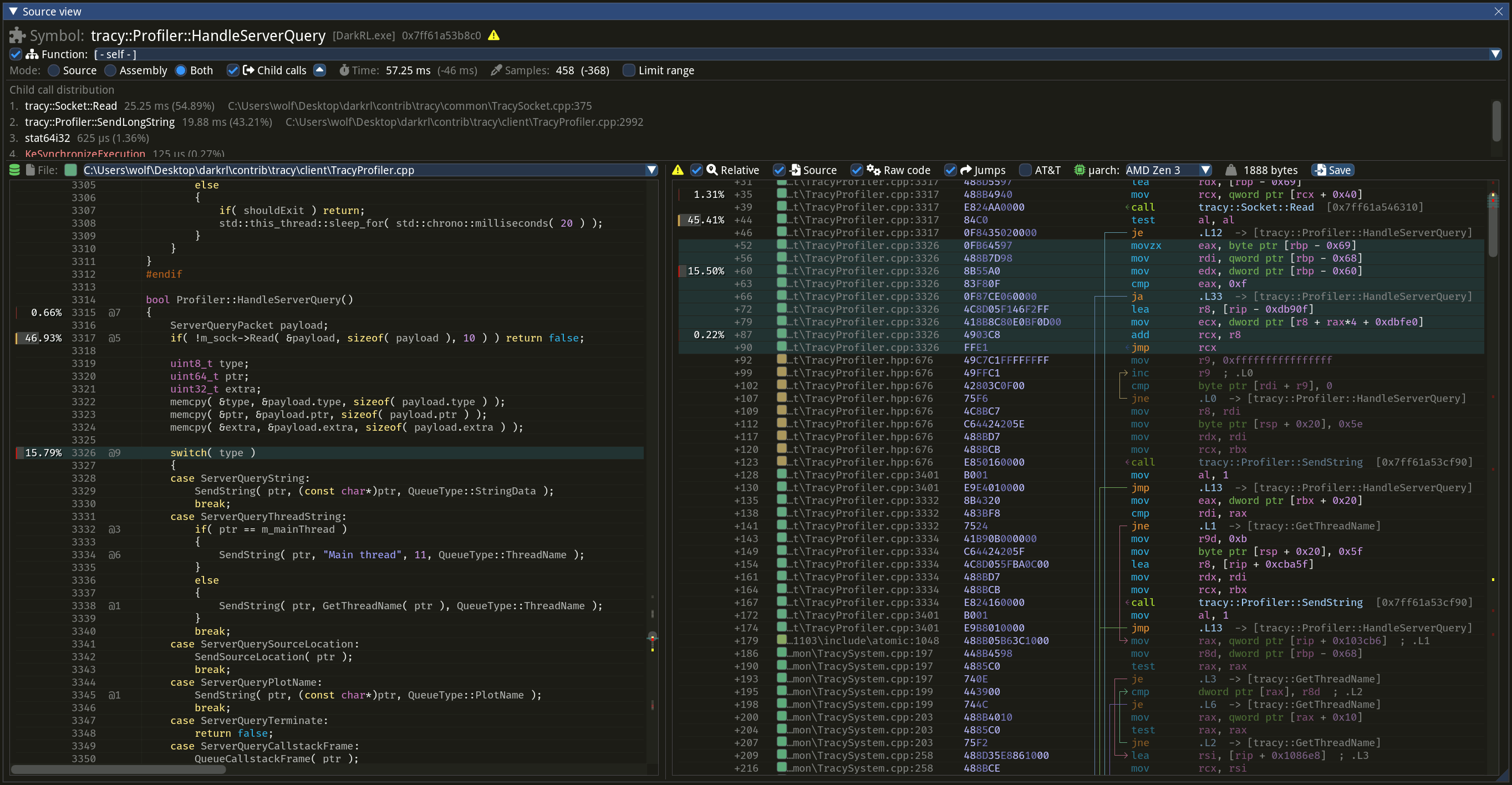Click the syringe icon next to Samples
The width and height of the screenshot is (1512, 785).
[496, 70]
